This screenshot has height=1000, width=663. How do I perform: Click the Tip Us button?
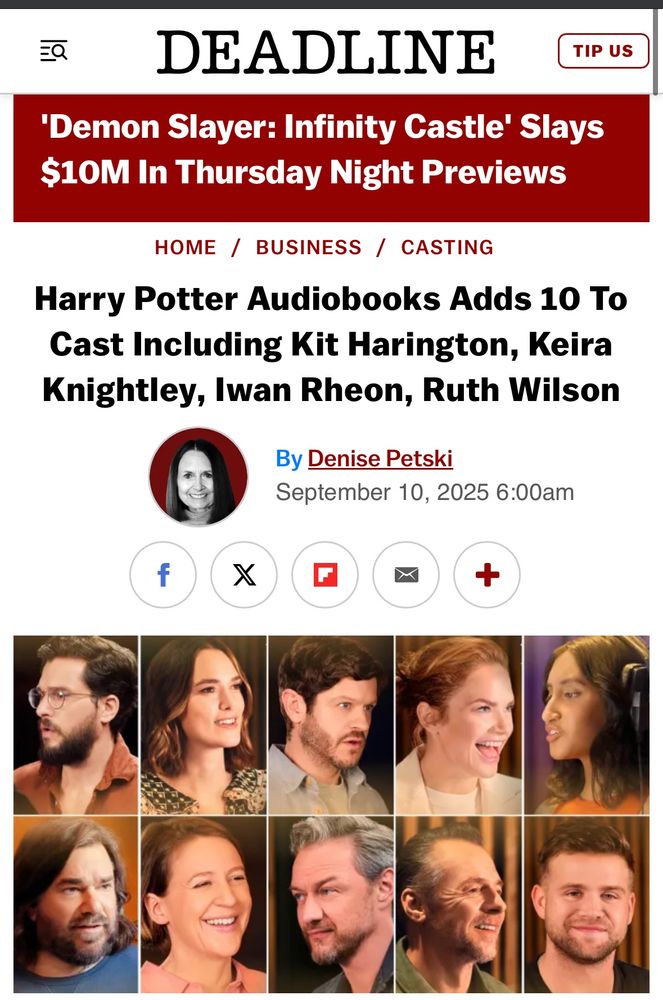coord(603,51)
